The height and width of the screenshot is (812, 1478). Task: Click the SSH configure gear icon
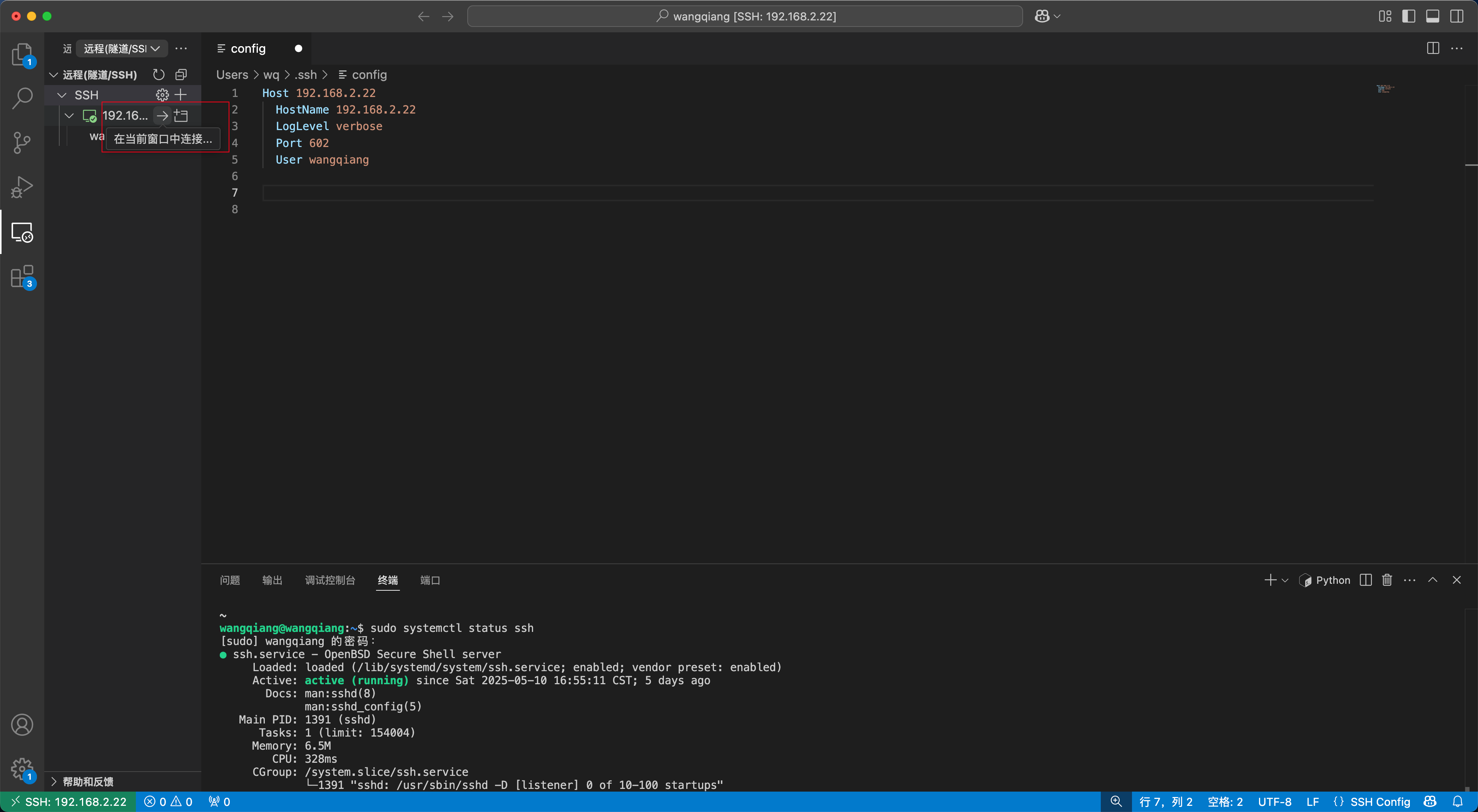pos(162,95)
